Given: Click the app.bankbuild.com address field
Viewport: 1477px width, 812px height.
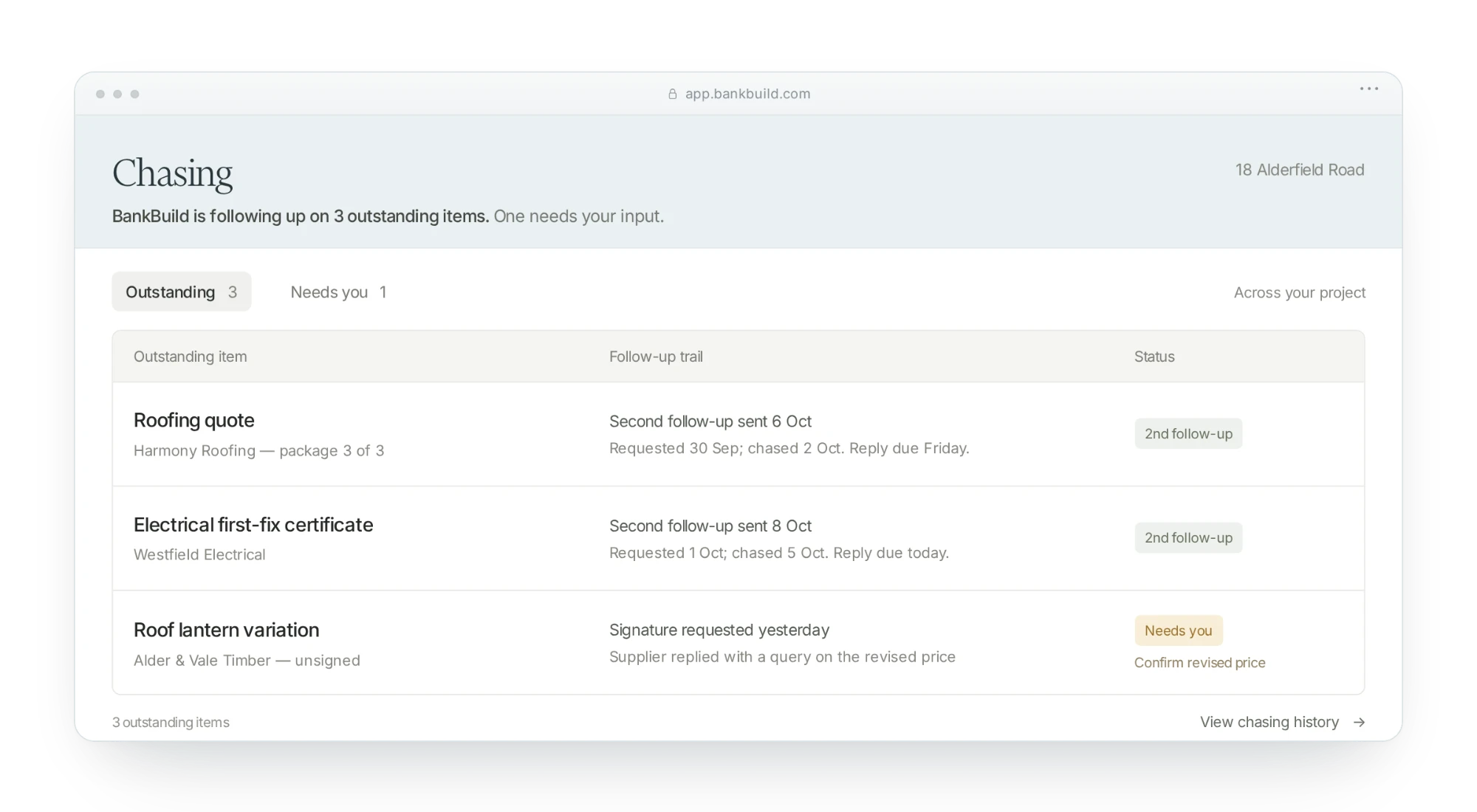Looking at the screenshot, I should [739, 94].
